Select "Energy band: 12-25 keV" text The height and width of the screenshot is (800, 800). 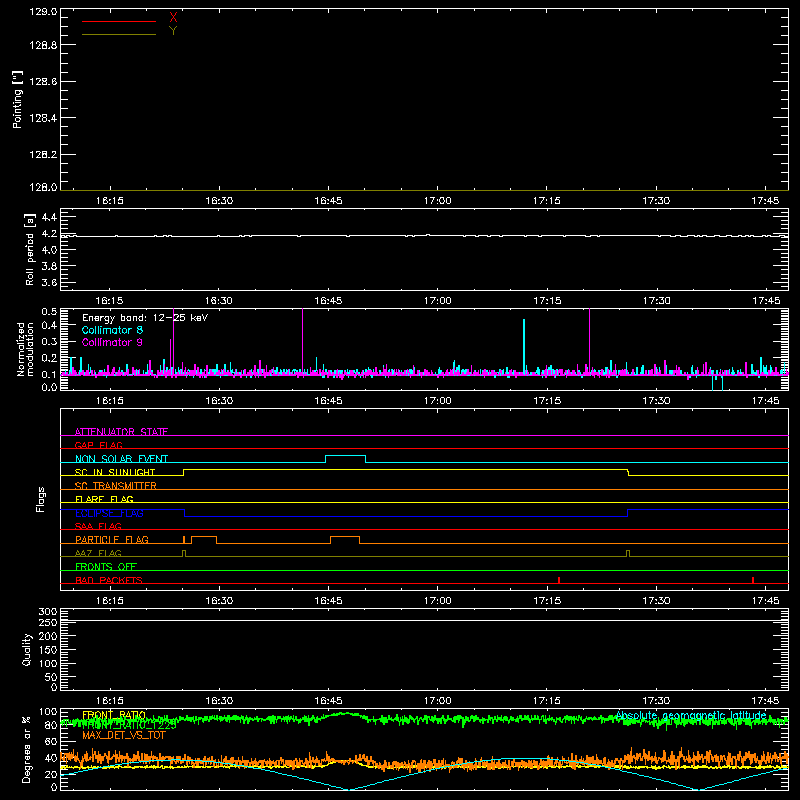coord(145,318)
